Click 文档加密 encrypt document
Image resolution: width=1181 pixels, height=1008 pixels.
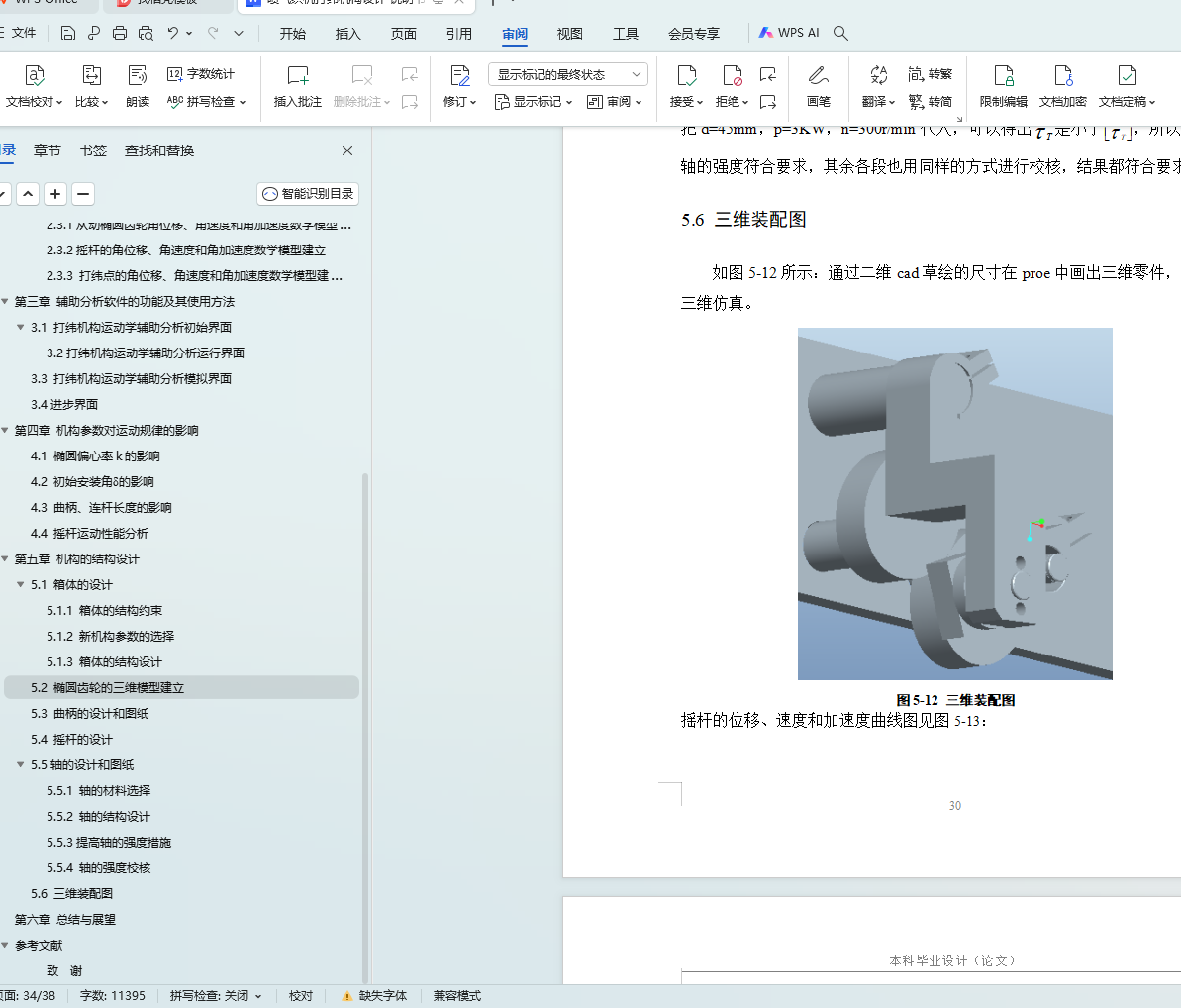(1063, 86)
